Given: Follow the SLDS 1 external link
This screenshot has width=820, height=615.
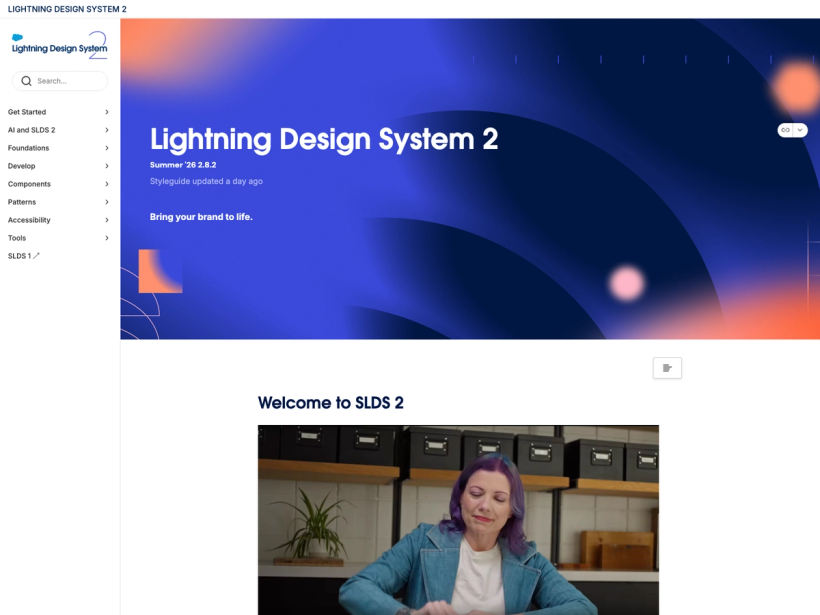Looking at the screenshot, I should pyautogui.click(x=24, y=256).
